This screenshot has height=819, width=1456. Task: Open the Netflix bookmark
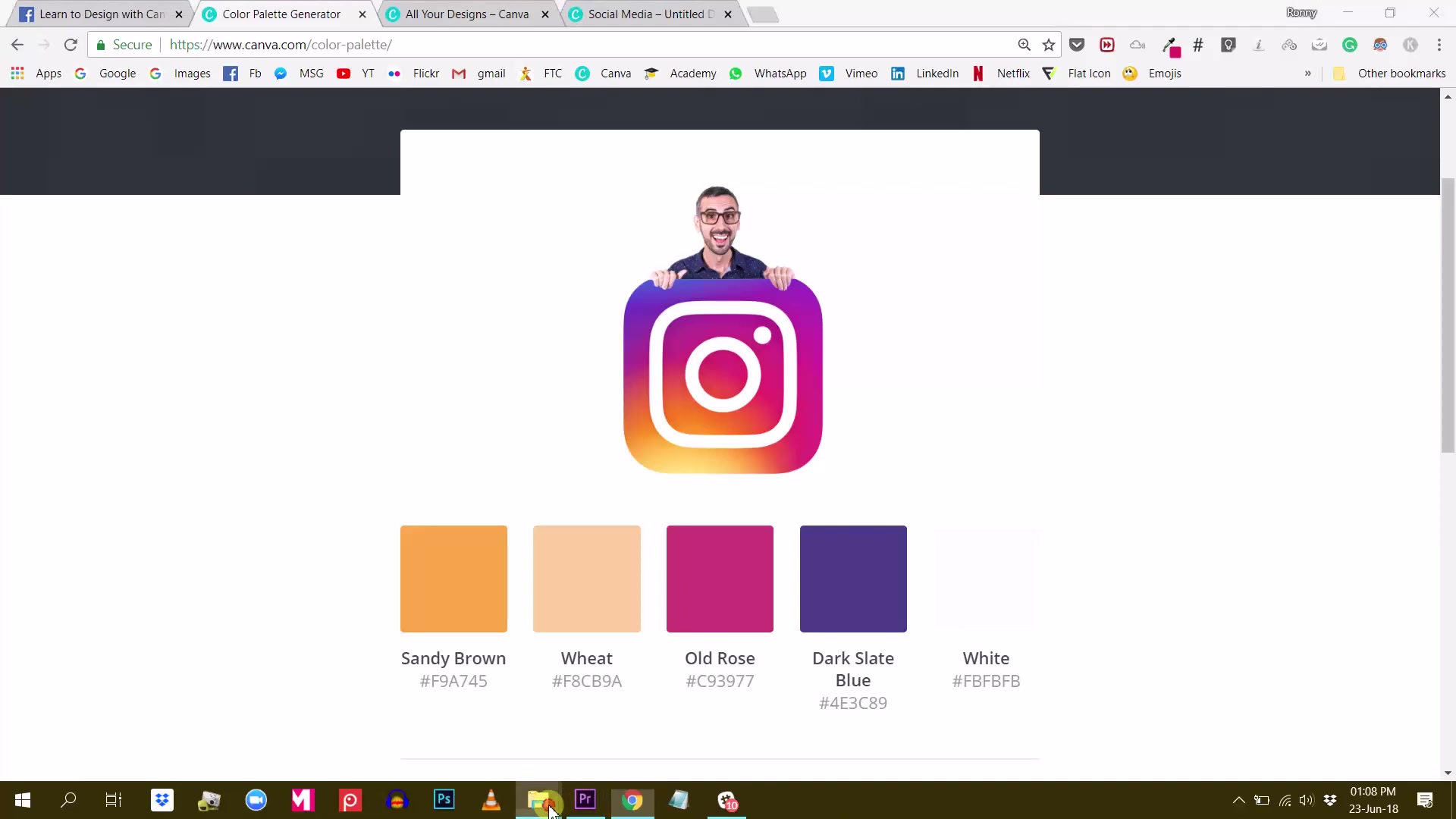click(x=1000, y=74)
